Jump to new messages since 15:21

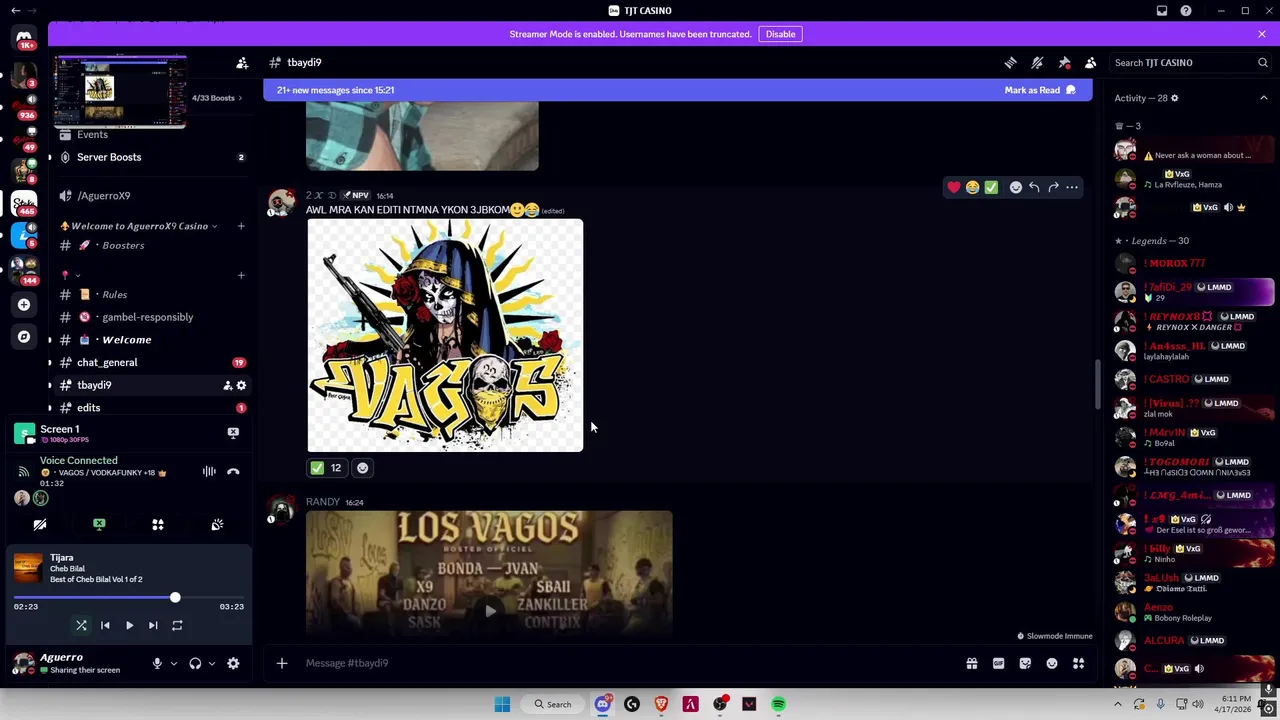pos(335,90)
